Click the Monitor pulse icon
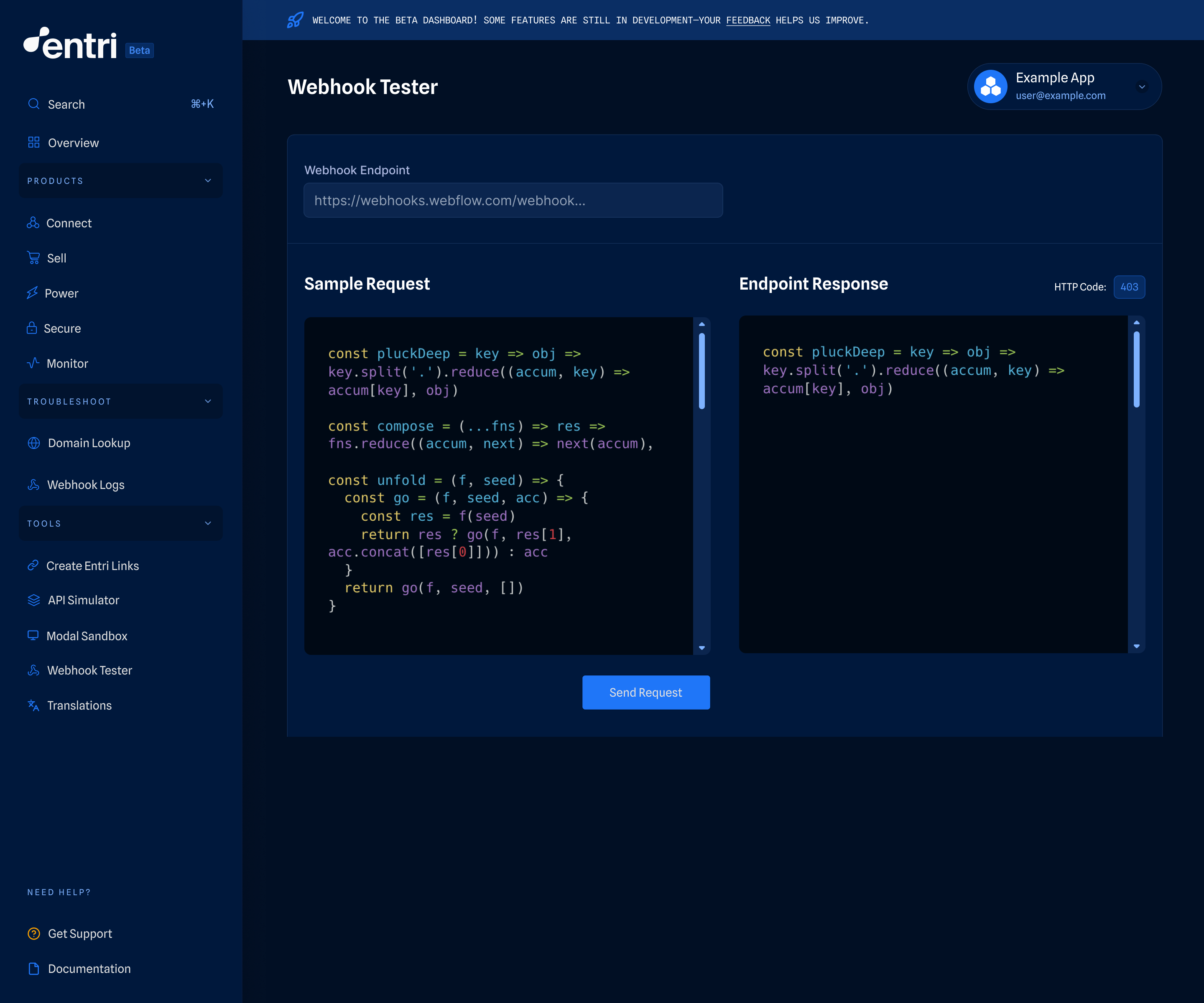The image size is (1204, 1003). tap(33, 363)
